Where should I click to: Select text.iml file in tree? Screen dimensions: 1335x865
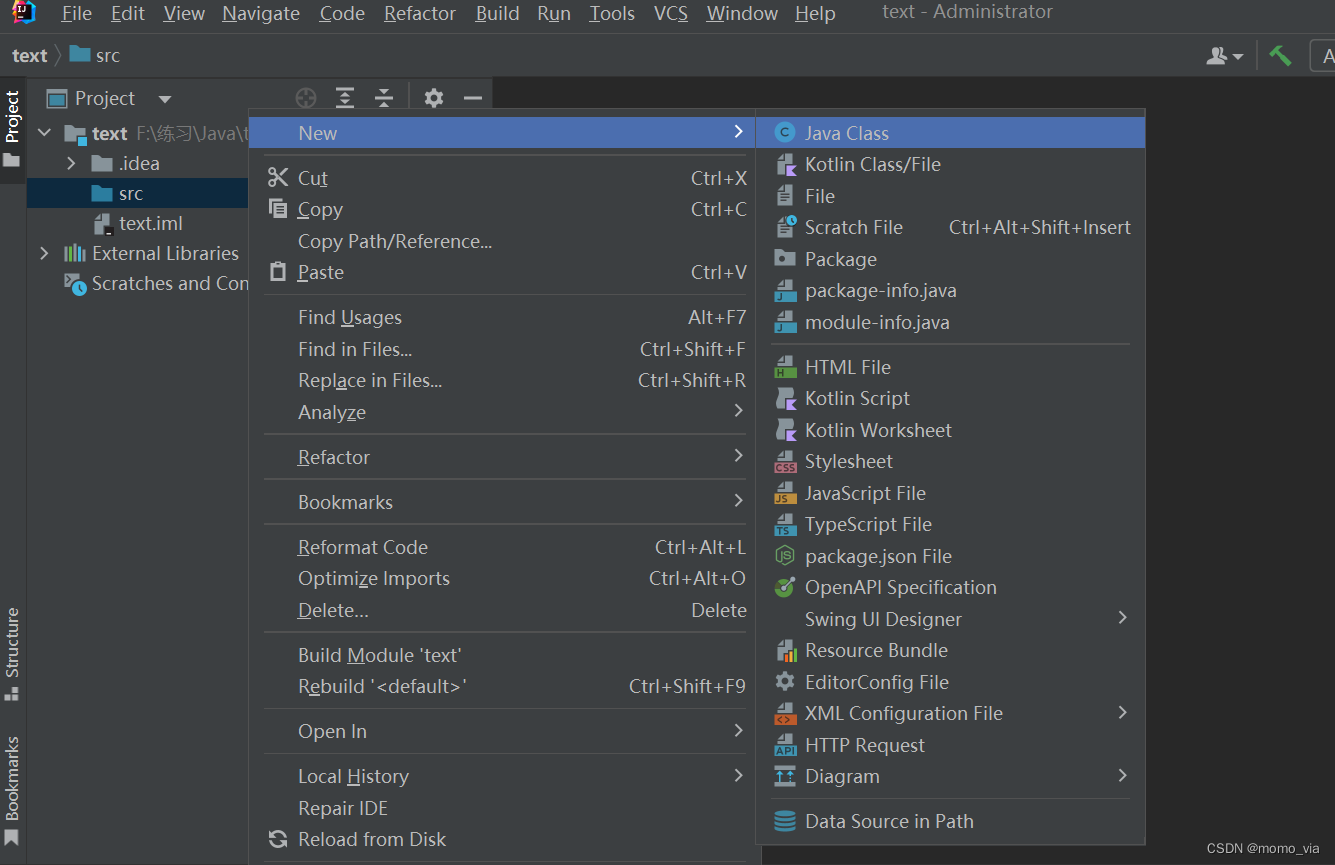[x=138, y=223]
